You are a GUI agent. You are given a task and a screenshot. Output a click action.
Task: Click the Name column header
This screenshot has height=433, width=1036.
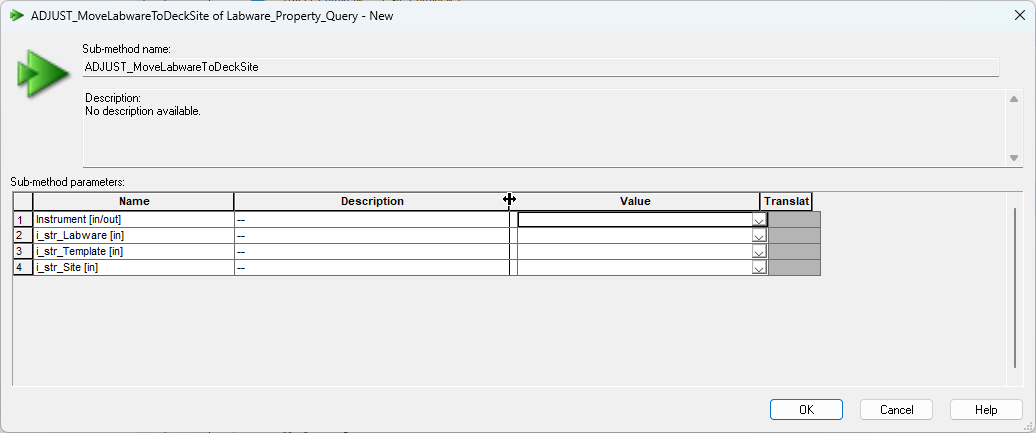[133, 201]
